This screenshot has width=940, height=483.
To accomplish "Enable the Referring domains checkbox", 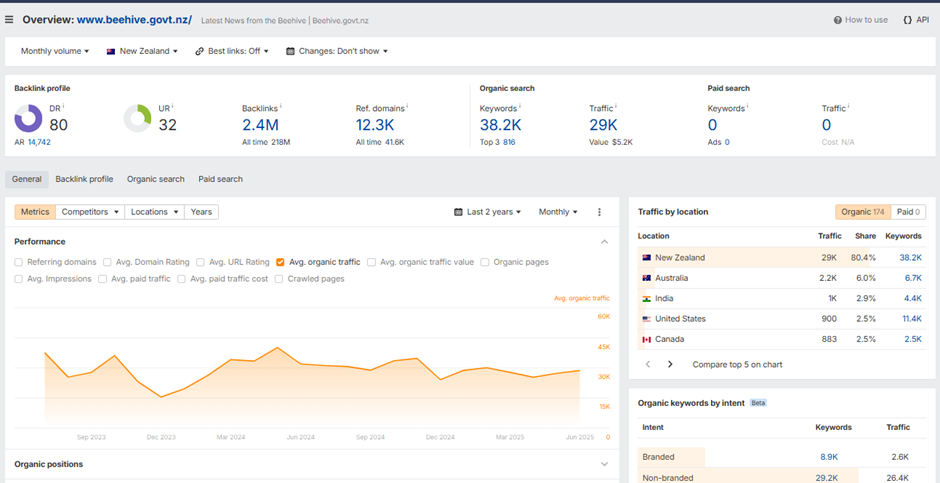I will click(x=19, y=262).
